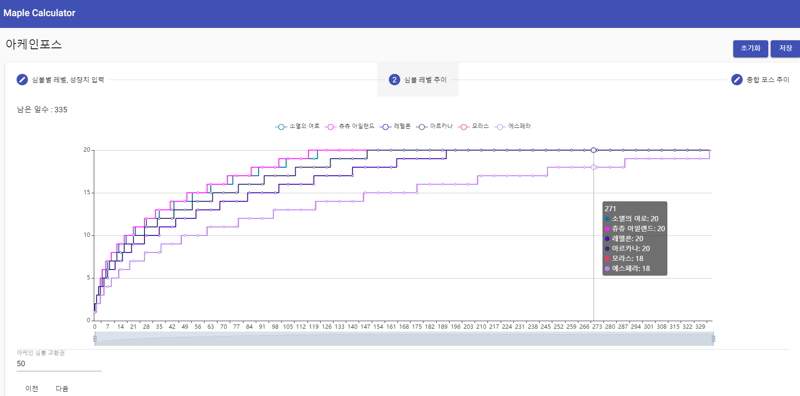Click the number 2 step circle

394,80
